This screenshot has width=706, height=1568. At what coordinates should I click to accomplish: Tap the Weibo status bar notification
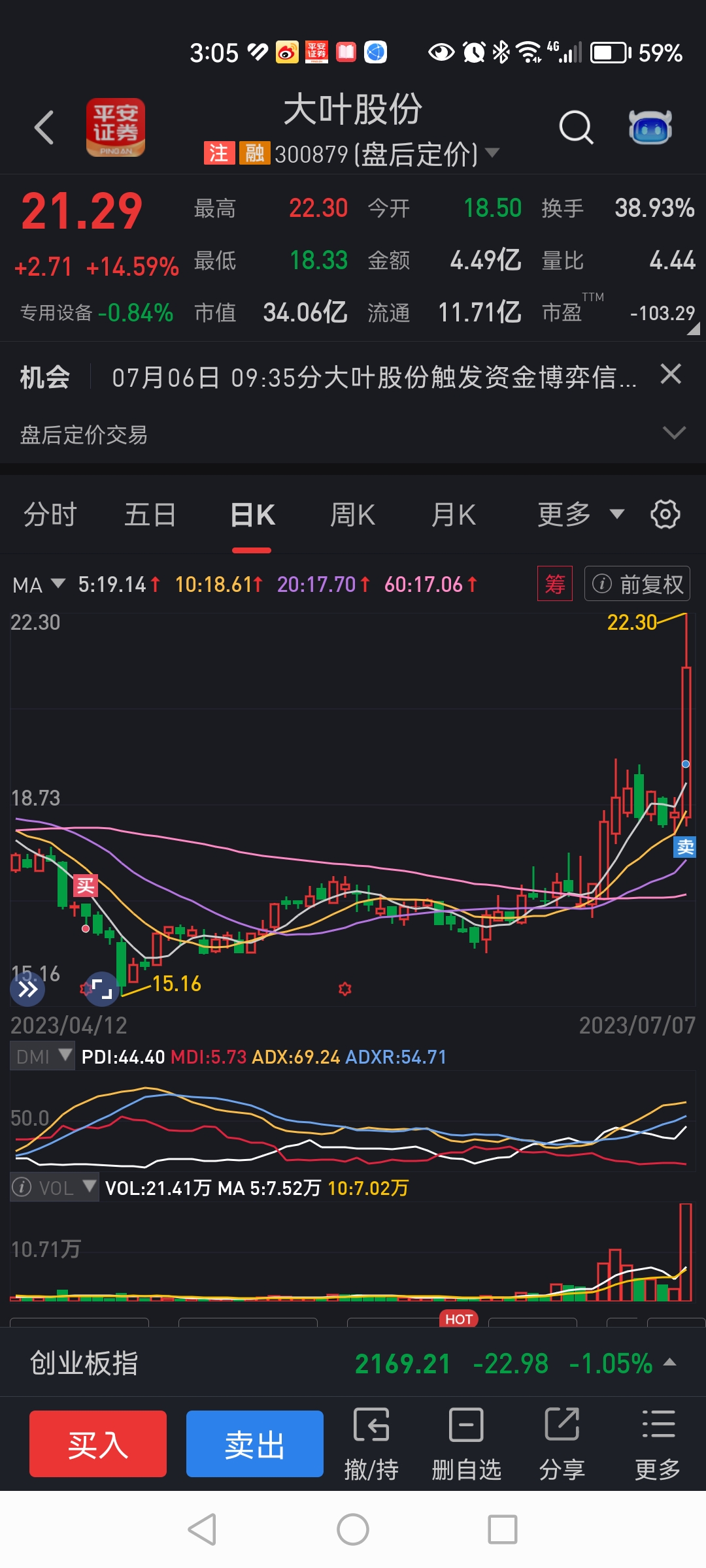(x=287, y=52)
